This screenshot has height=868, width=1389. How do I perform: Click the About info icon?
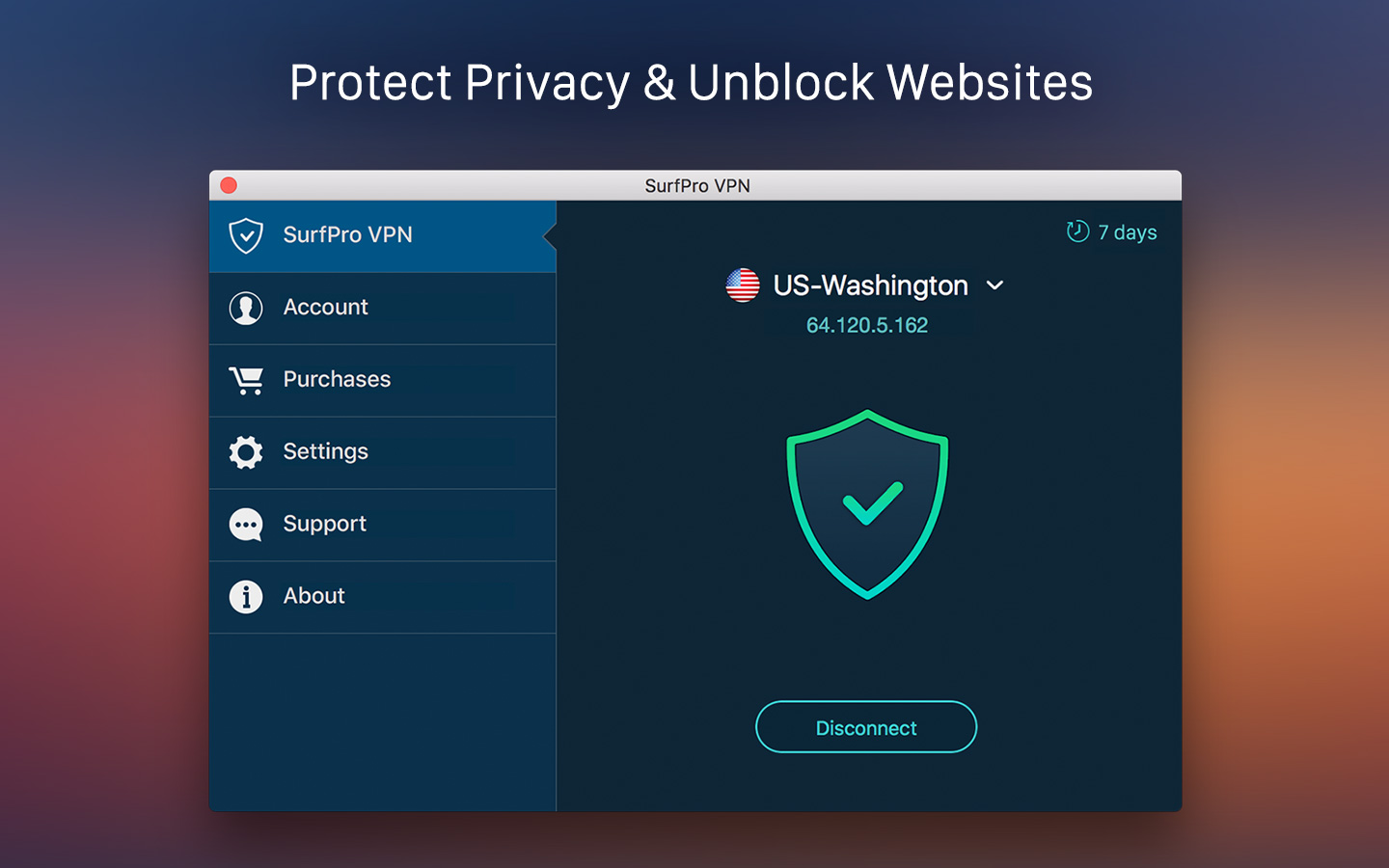pos(246,597)
